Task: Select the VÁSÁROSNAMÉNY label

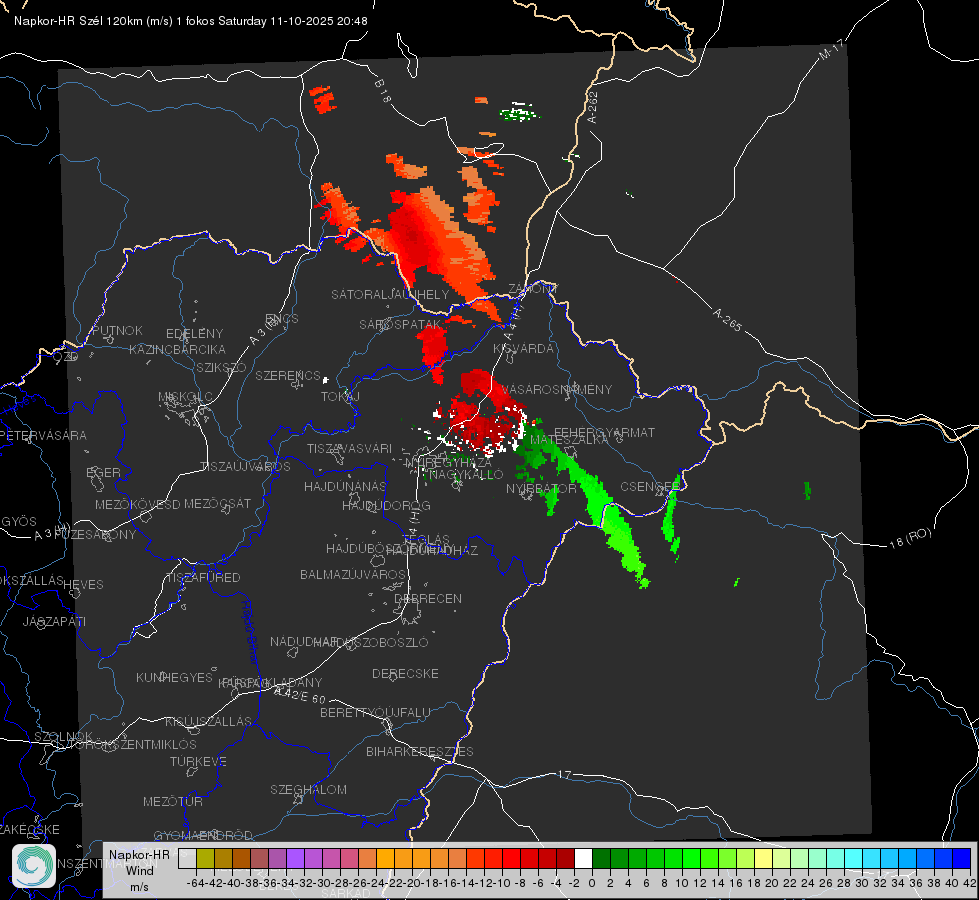Action: coord(556,389)
